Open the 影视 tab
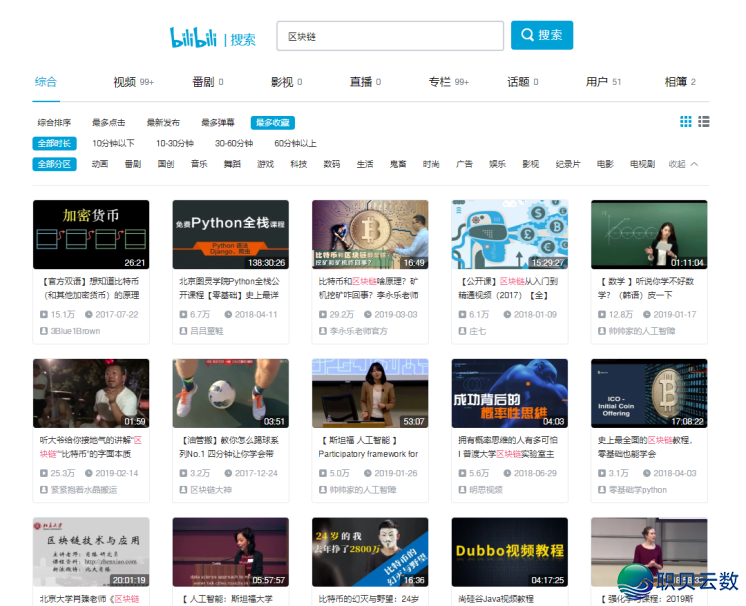The height and width of the screenshot is (606, 746). click(286, 82)
